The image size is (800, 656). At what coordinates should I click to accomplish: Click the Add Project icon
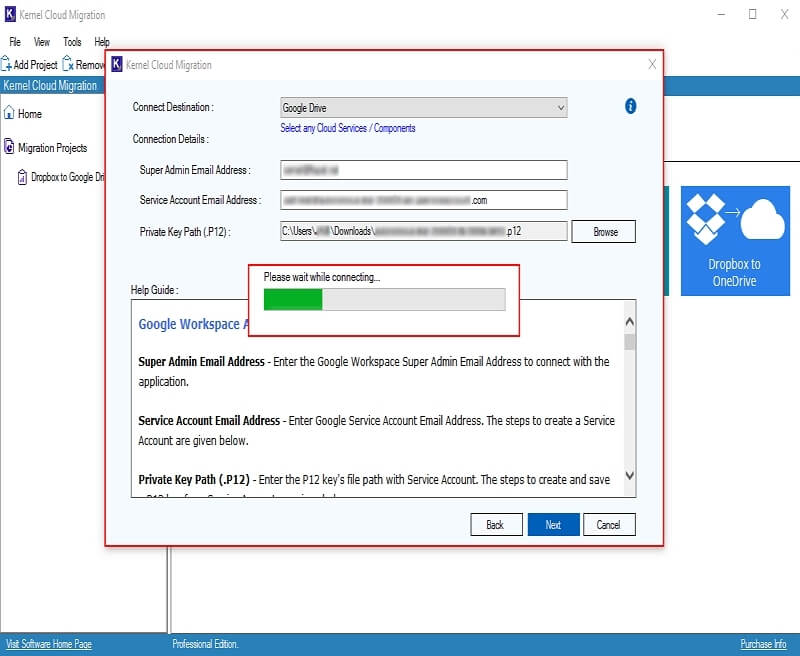6,64
